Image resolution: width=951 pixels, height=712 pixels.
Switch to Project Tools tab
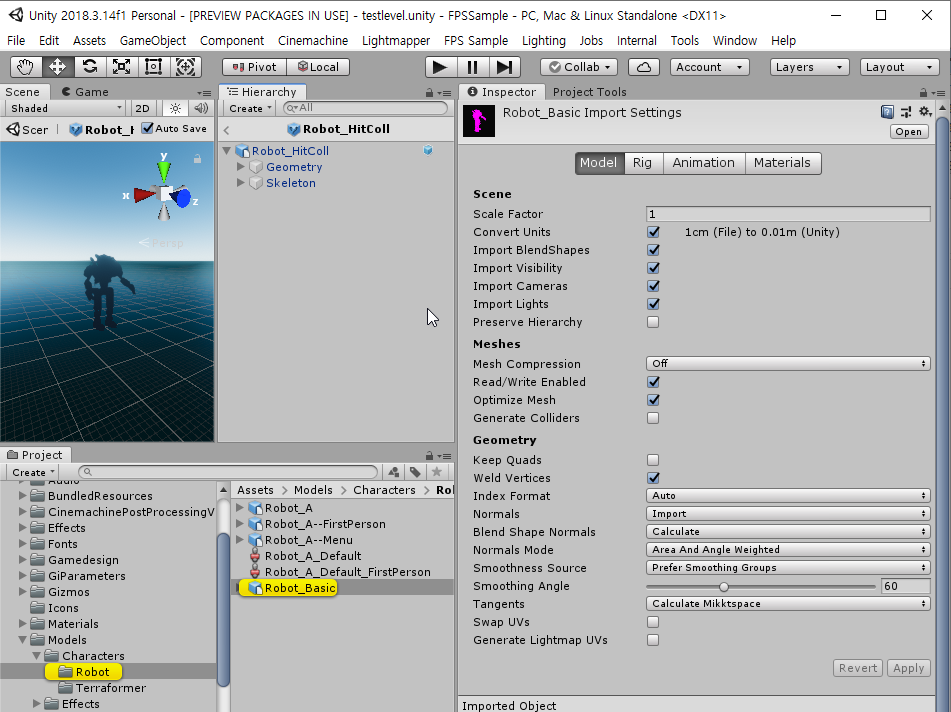click(x=590, y=92)
